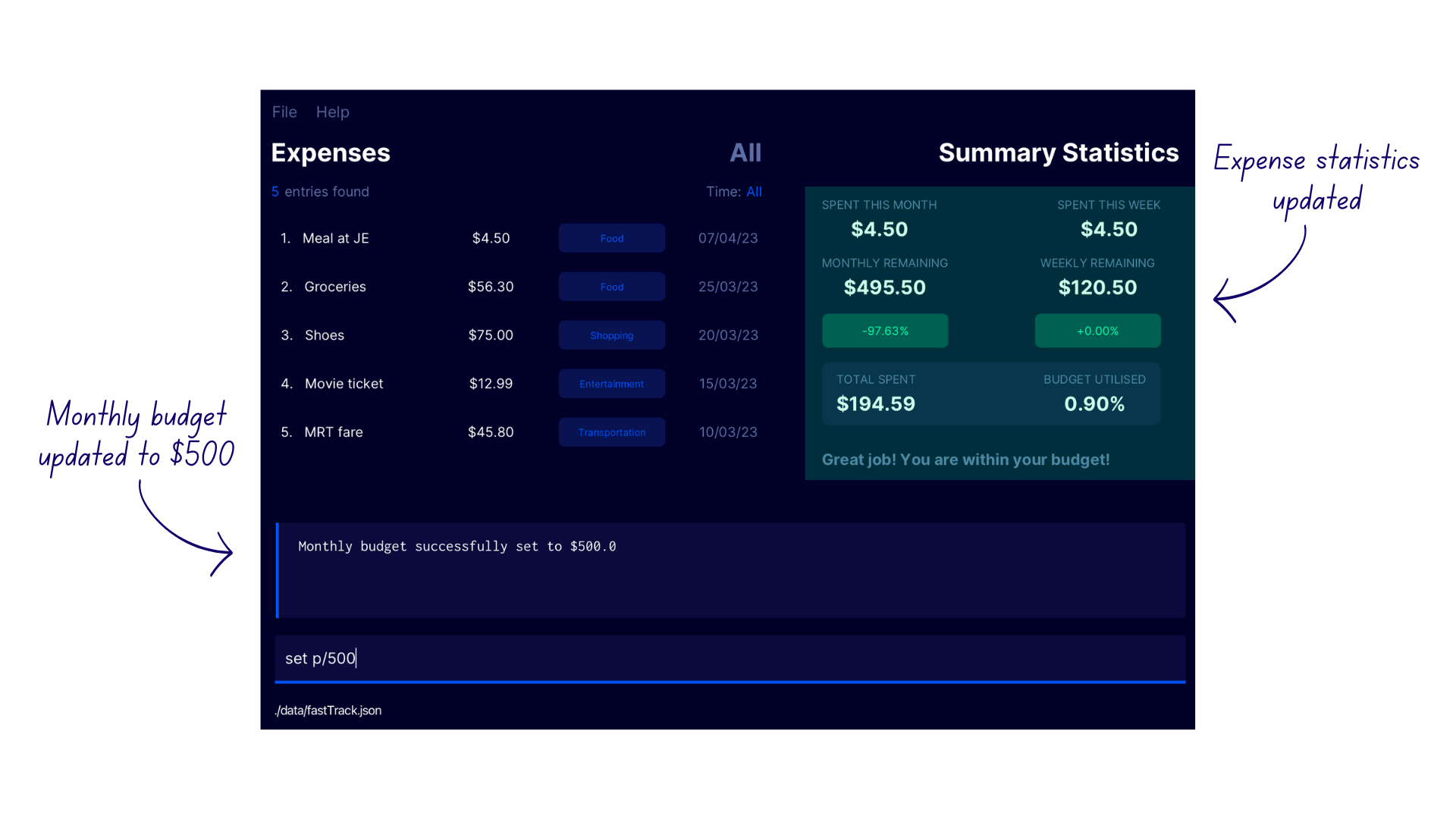Select the Movie ticket expense name
The image size is (1456, 819).
point(344,384)
